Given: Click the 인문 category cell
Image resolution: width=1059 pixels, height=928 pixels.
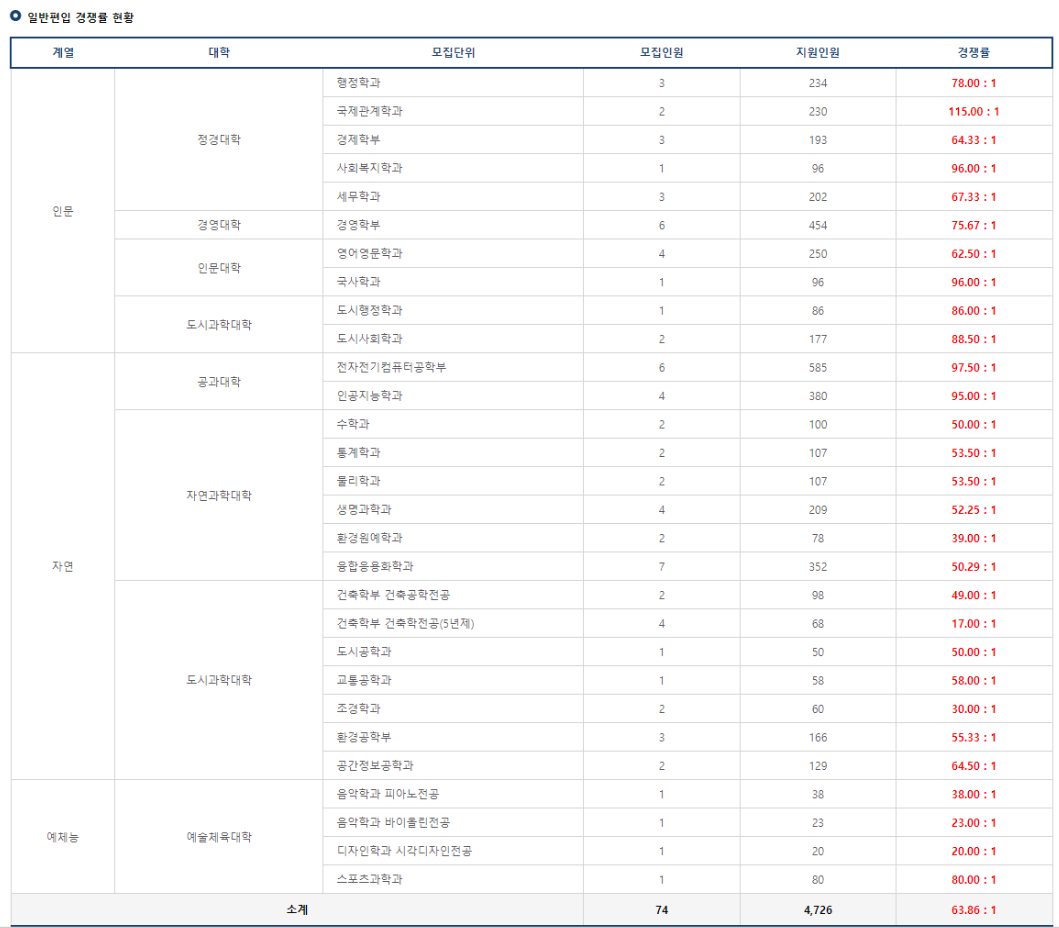Looking at the screenshot, I should (x=63, y=211).
